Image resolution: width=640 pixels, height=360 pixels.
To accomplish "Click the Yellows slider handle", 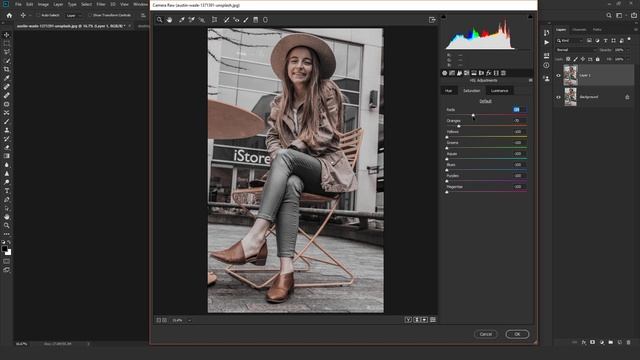I will coord(447,137).
